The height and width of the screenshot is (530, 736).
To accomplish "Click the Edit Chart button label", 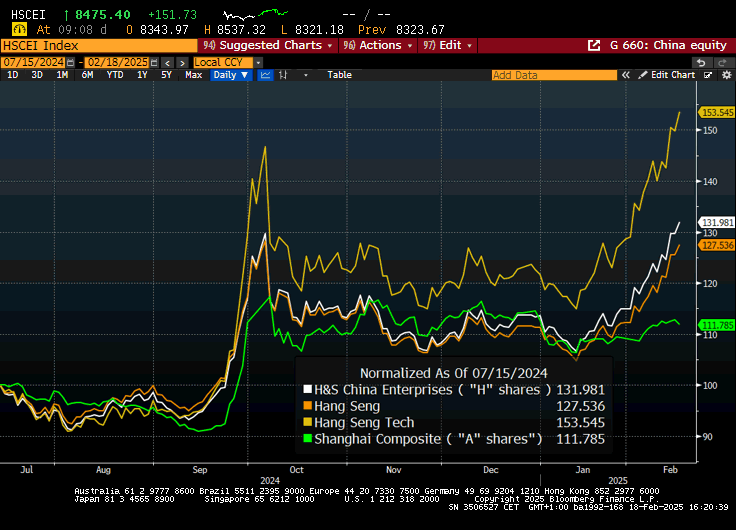I will coord(673,75).
